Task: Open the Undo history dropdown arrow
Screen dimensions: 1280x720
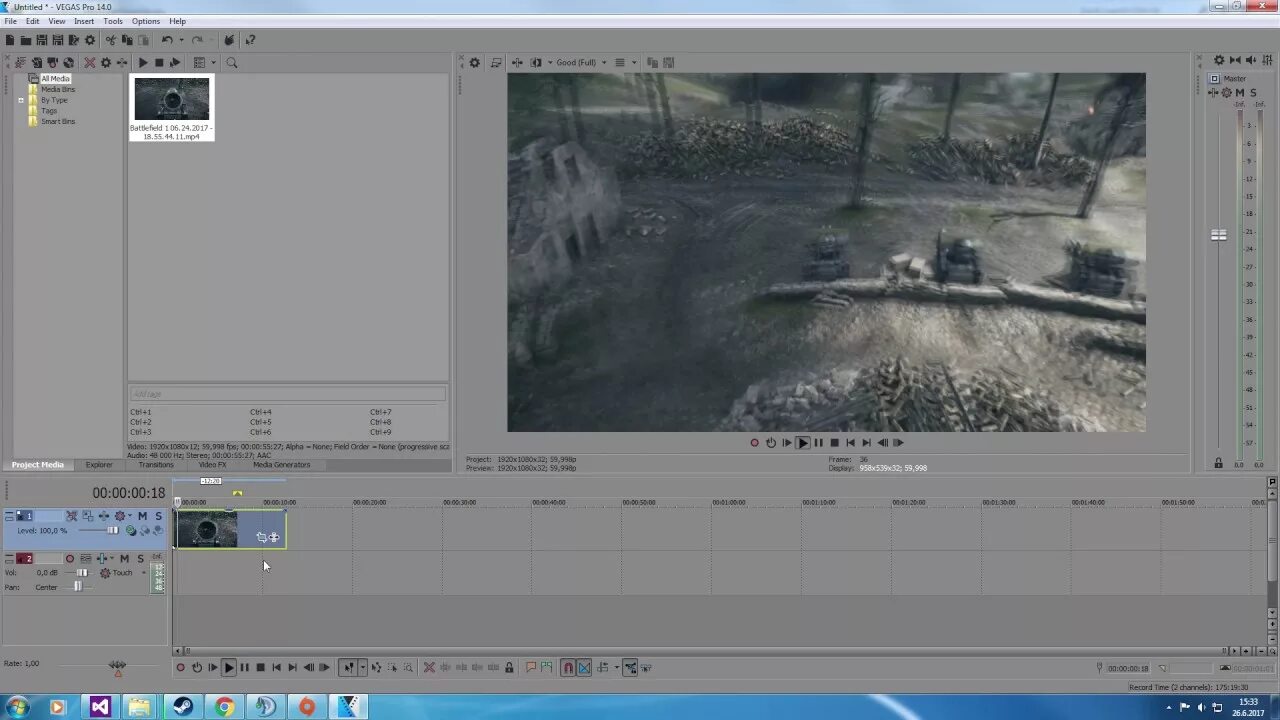Action: coord(181,40)
